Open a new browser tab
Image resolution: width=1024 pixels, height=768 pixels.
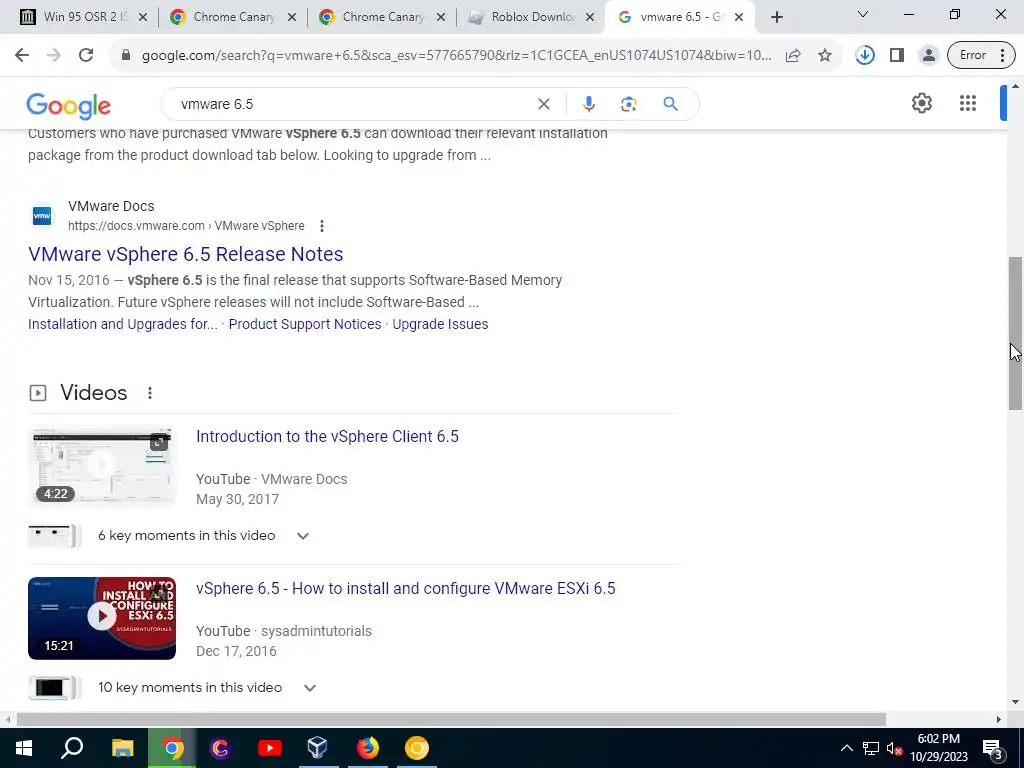776,18
